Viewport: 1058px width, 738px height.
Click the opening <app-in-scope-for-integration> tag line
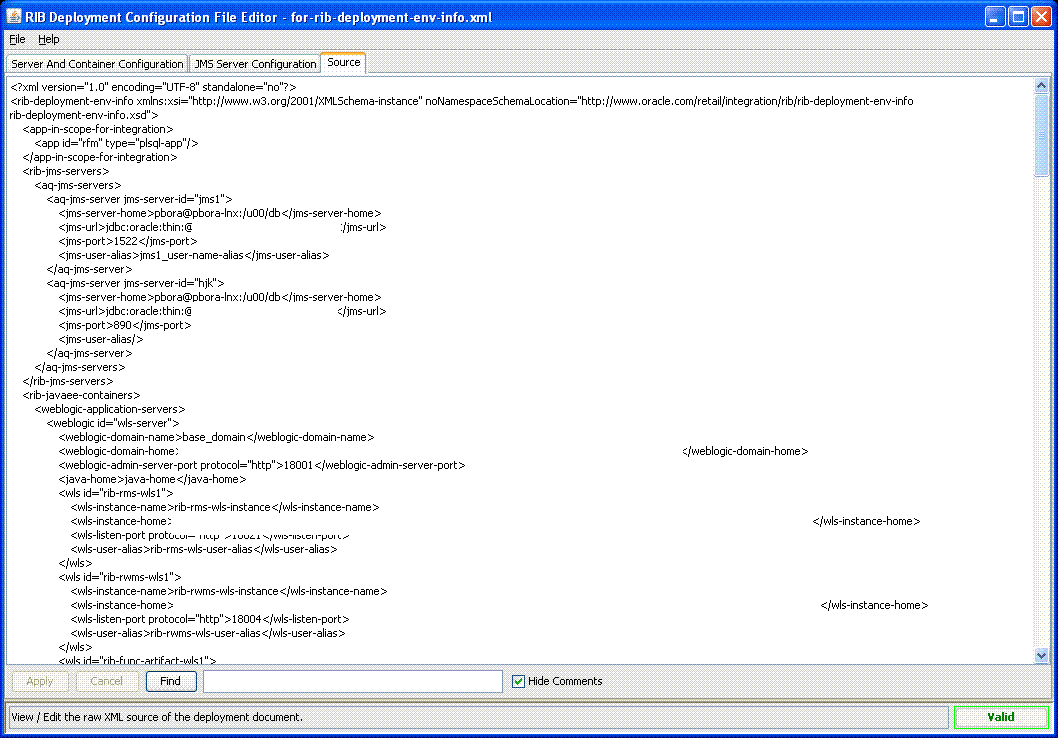(98, 130)
